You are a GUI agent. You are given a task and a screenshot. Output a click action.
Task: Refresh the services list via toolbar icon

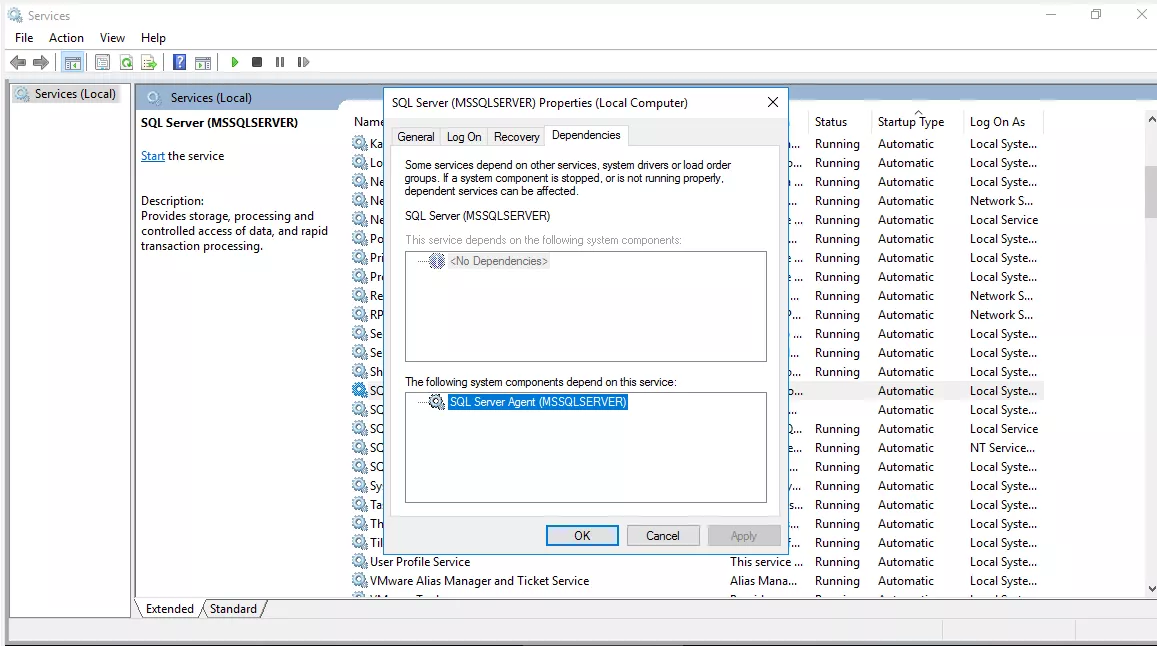point(126,63)
